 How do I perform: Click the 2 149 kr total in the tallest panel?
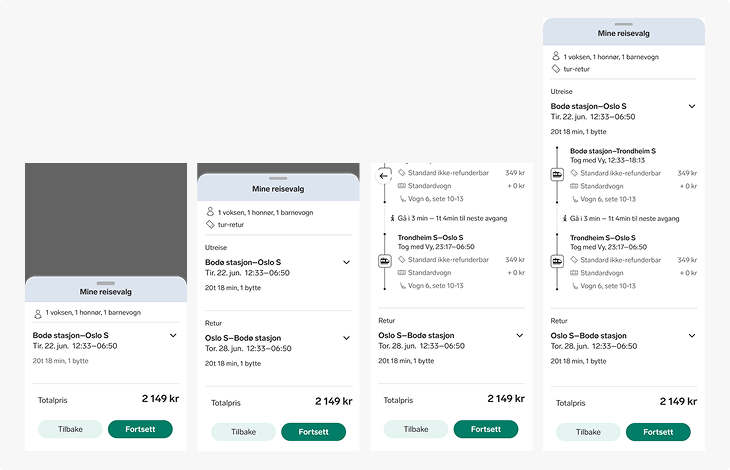[x=678, y=401]
